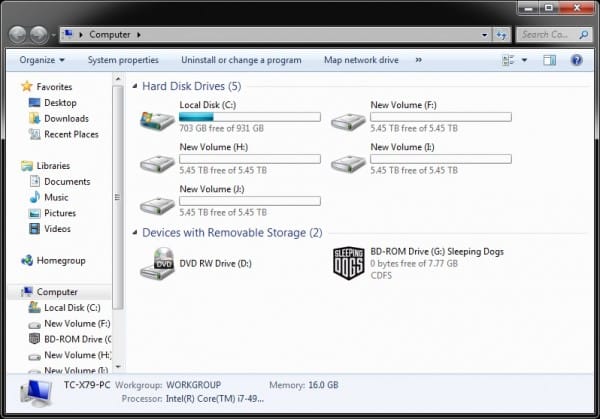
Task: Click the sidebar scrollbar down arrow
Action: click(118, 367)
